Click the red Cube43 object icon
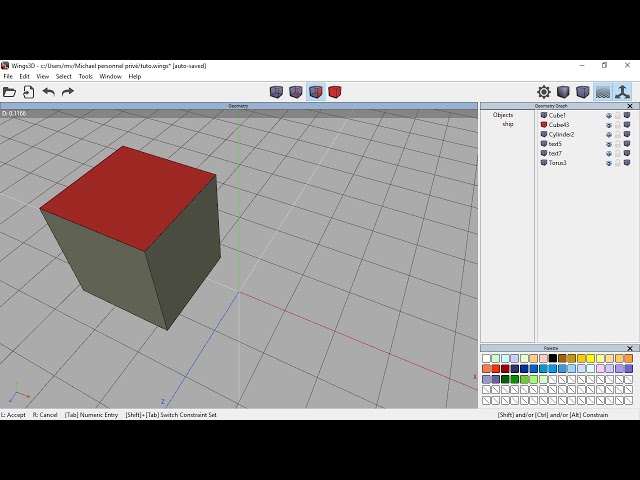 [544, 124]
